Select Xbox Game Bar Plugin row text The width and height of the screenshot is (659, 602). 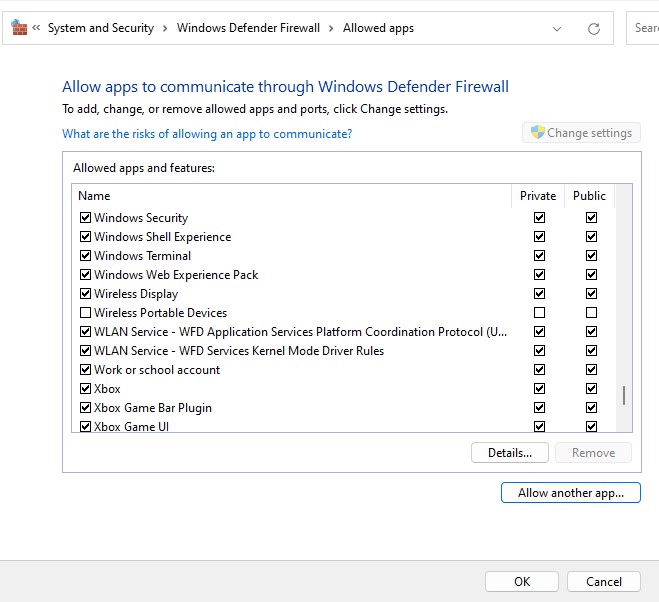[153, 408]
